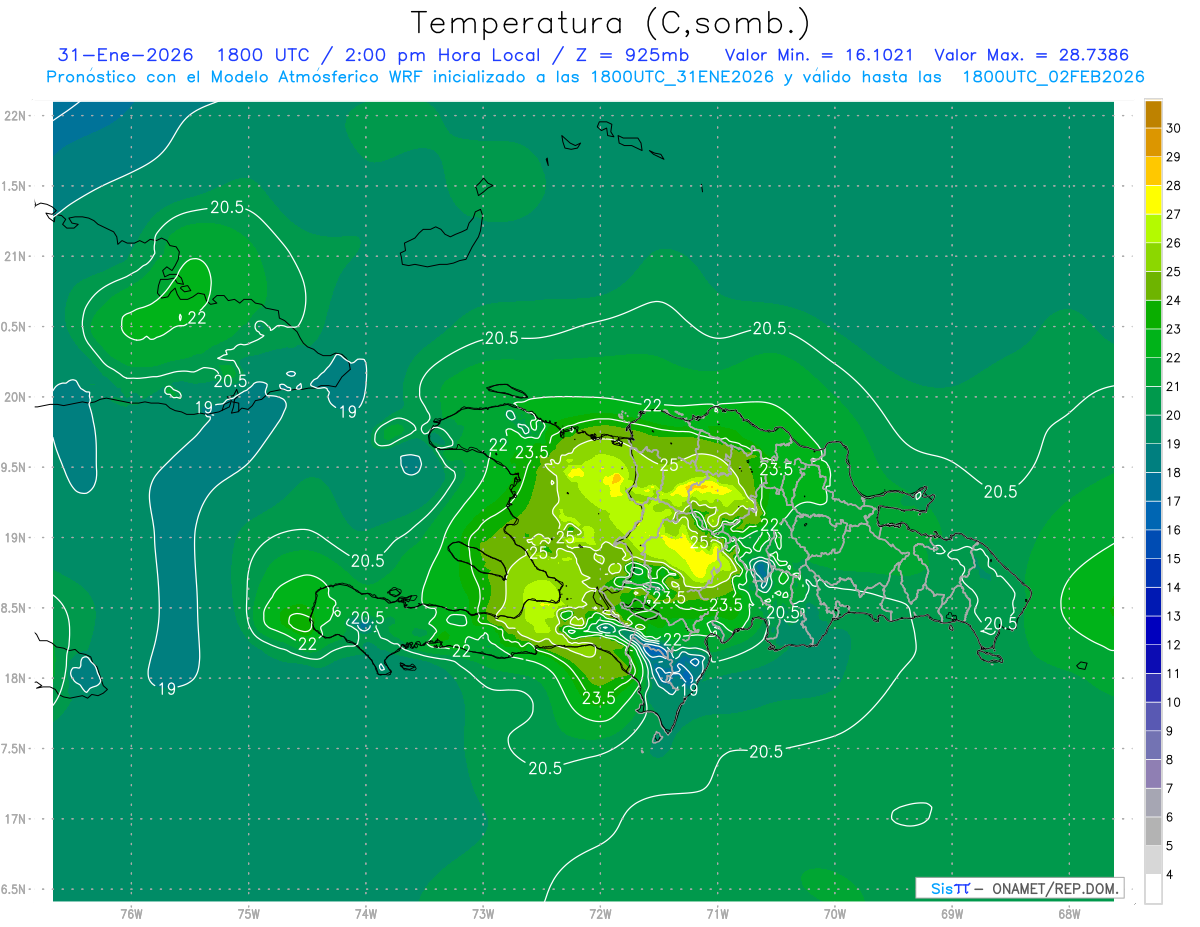This screenshot has width=1200, height=927.
Task: Click the "18N" latitude axis label
Action: [16, 678]
